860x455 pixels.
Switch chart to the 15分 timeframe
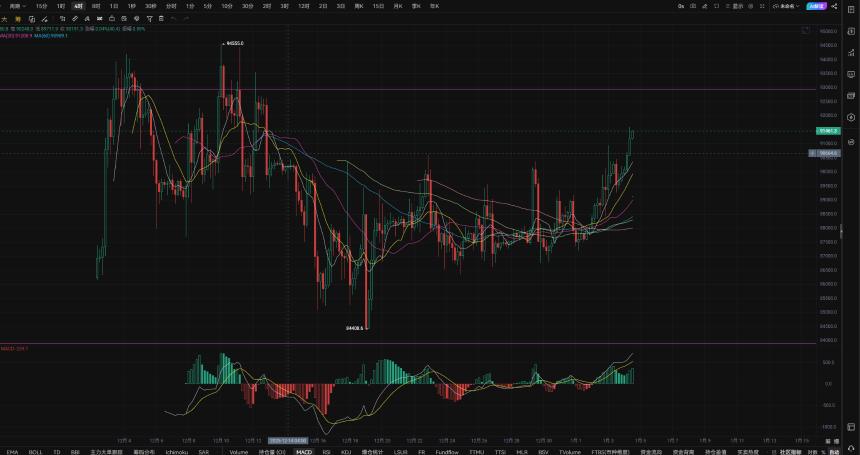click(41, 6)
